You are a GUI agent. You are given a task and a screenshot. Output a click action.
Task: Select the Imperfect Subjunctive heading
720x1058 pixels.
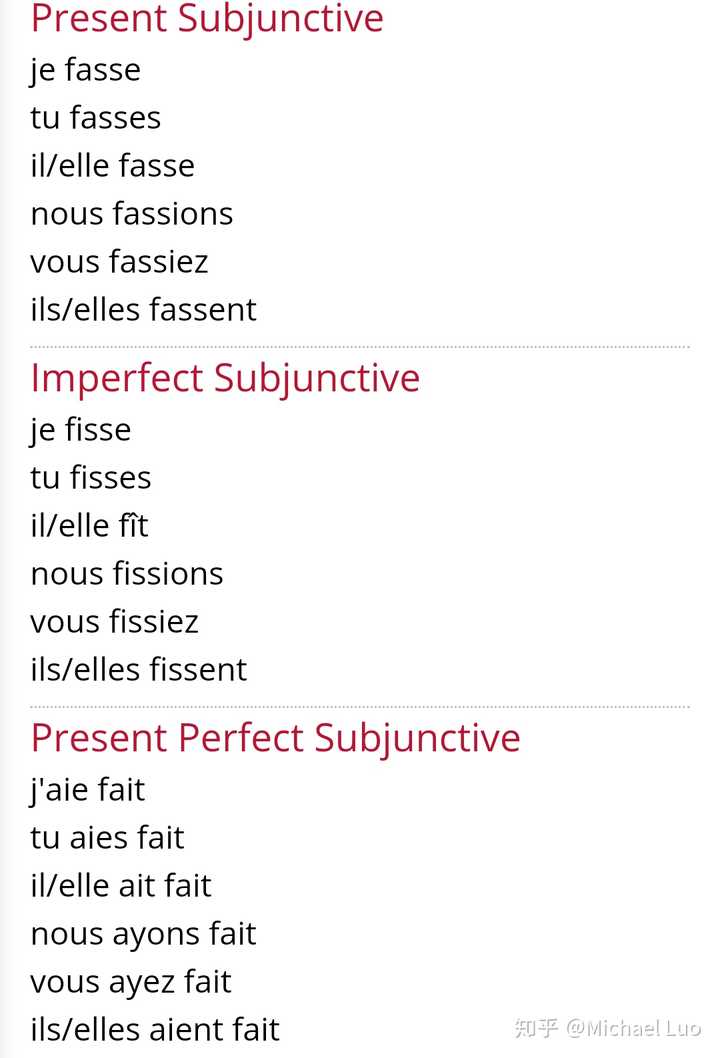(x=225, y=379)
